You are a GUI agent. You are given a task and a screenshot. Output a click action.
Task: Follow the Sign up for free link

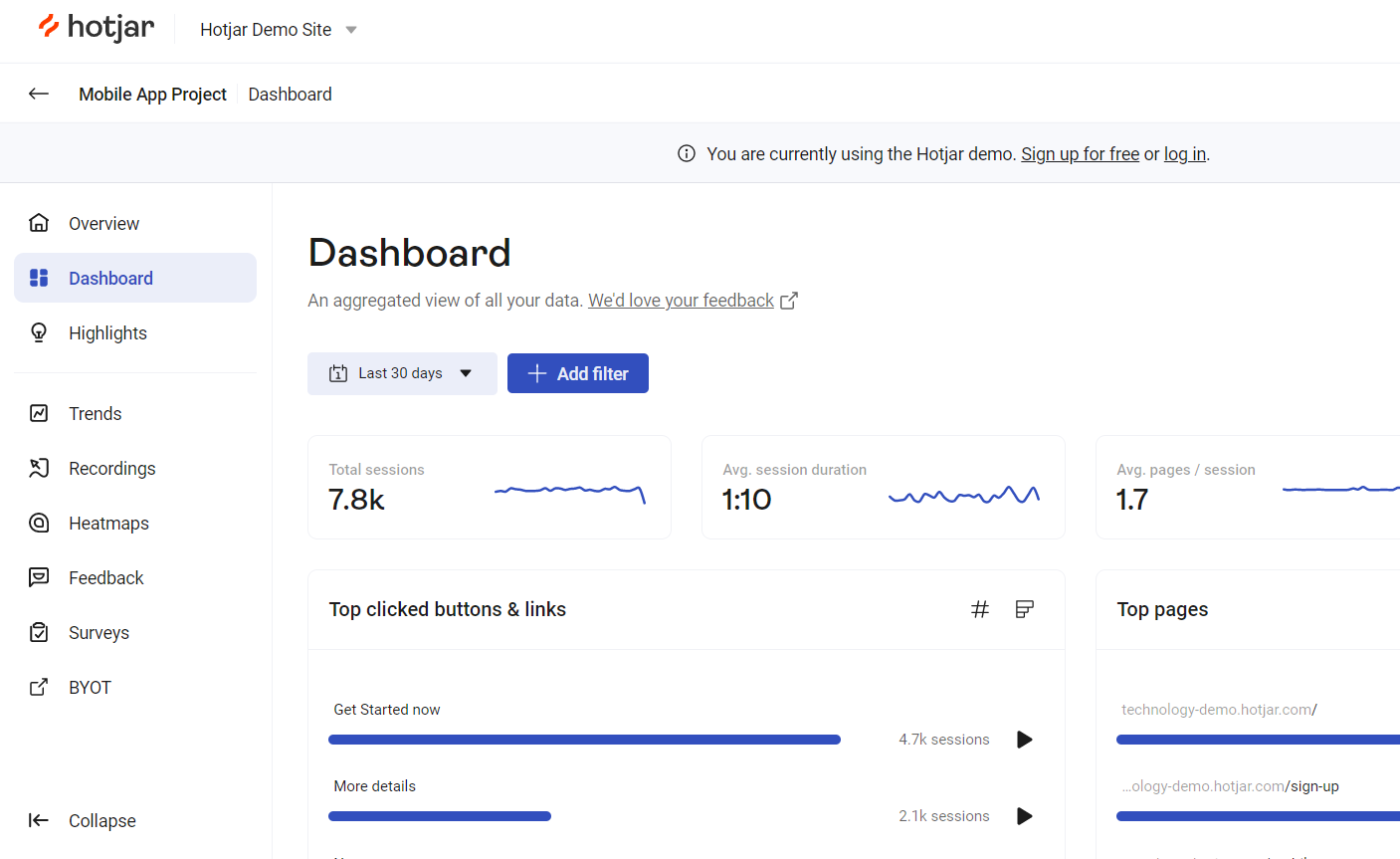(1080, 154)
